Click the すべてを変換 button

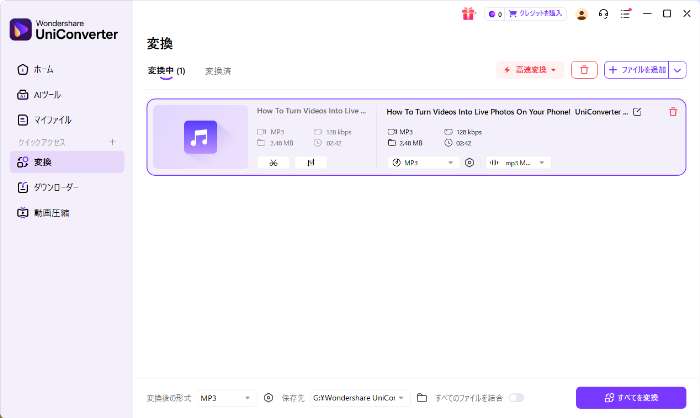coord(631,397)
